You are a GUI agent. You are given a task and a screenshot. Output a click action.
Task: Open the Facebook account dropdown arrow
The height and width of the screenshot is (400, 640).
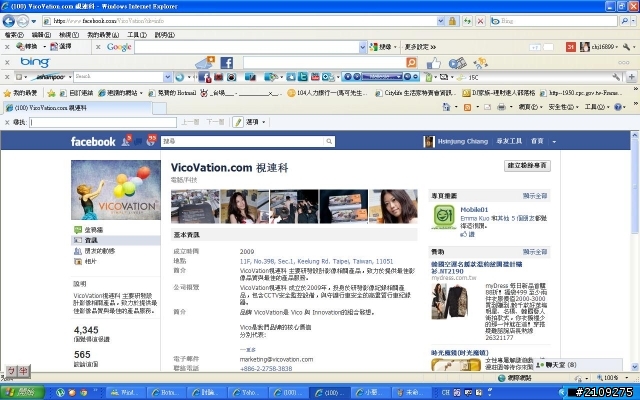(x=554, y=142)
